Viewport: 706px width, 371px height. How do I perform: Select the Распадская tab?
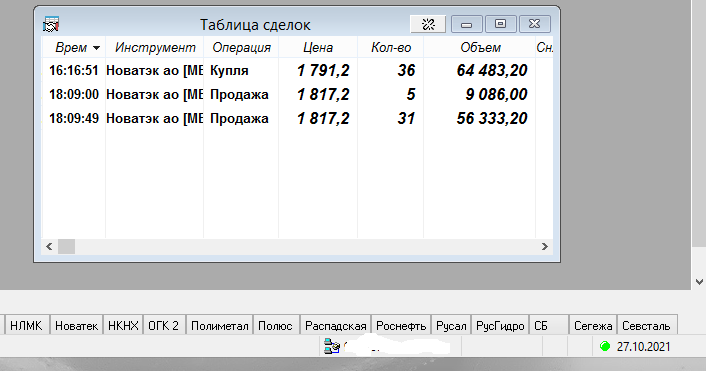coord(335,326)
